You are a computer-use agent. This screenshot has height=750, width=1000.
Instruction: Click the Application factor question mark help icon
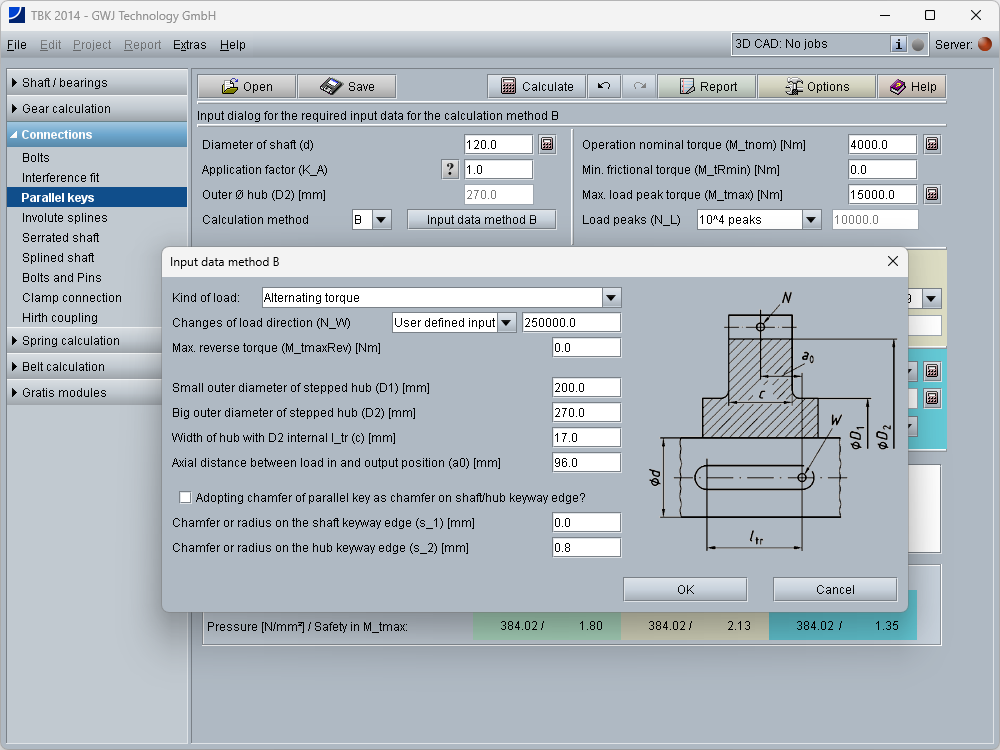click(x=450, y=170)
